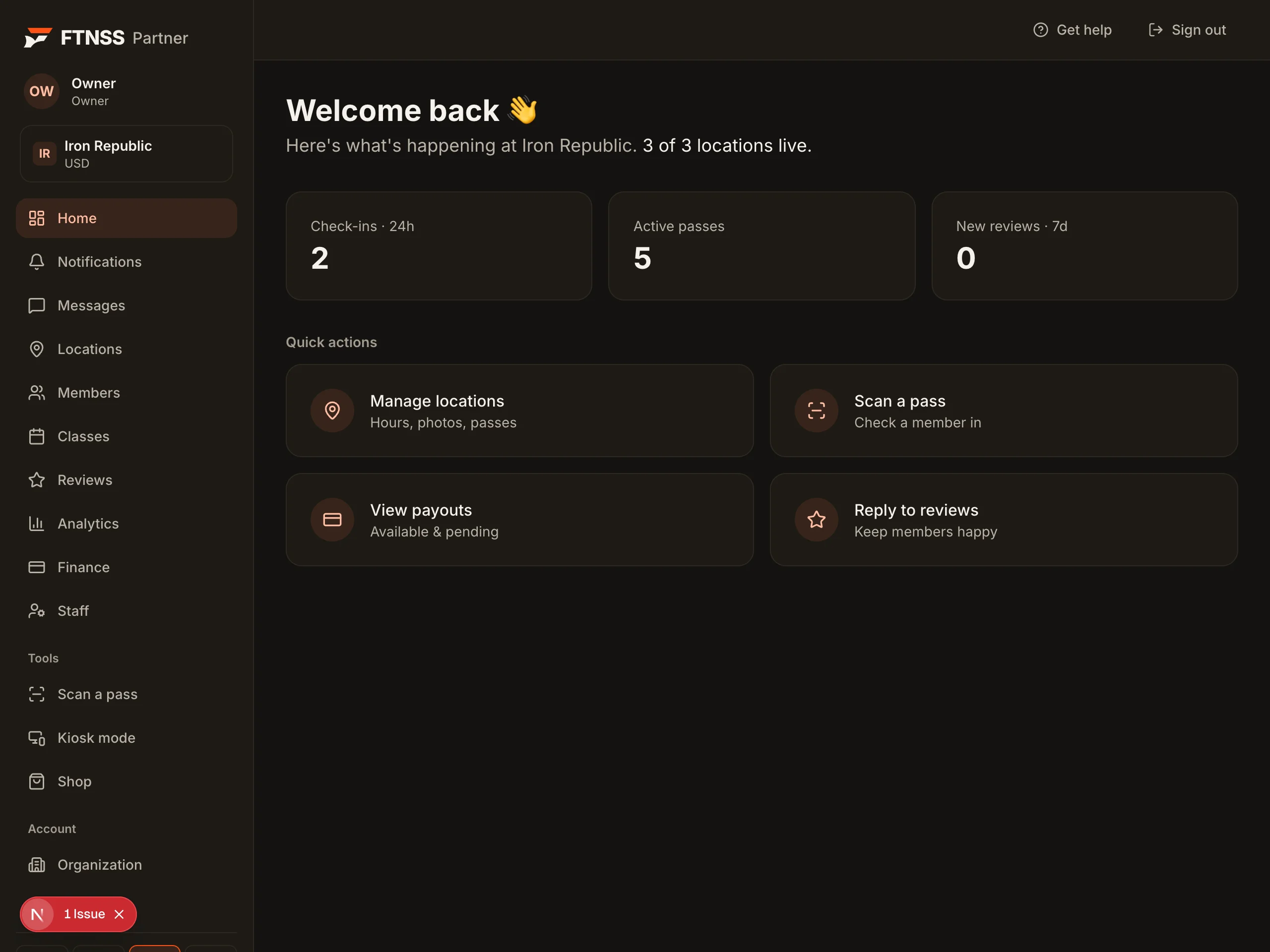This screenshot has height=952, width=1270.
Task: Click the Classes calendar icon
Action: point(37,436)
